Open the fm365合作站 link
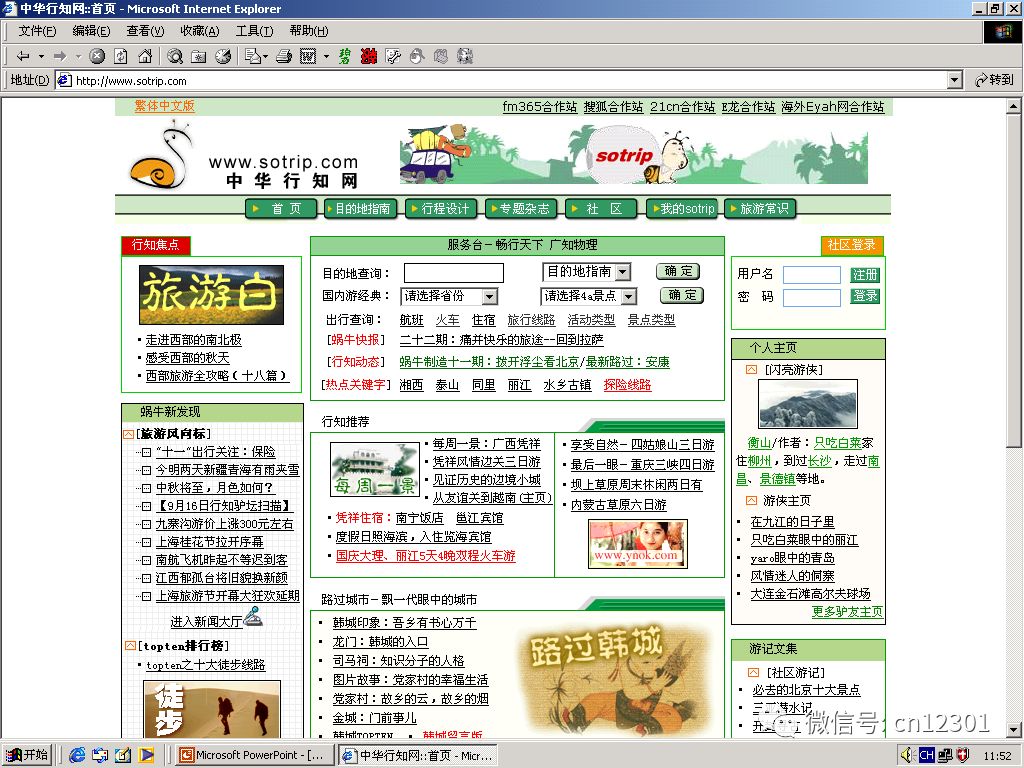 click(x=540, y=106)
